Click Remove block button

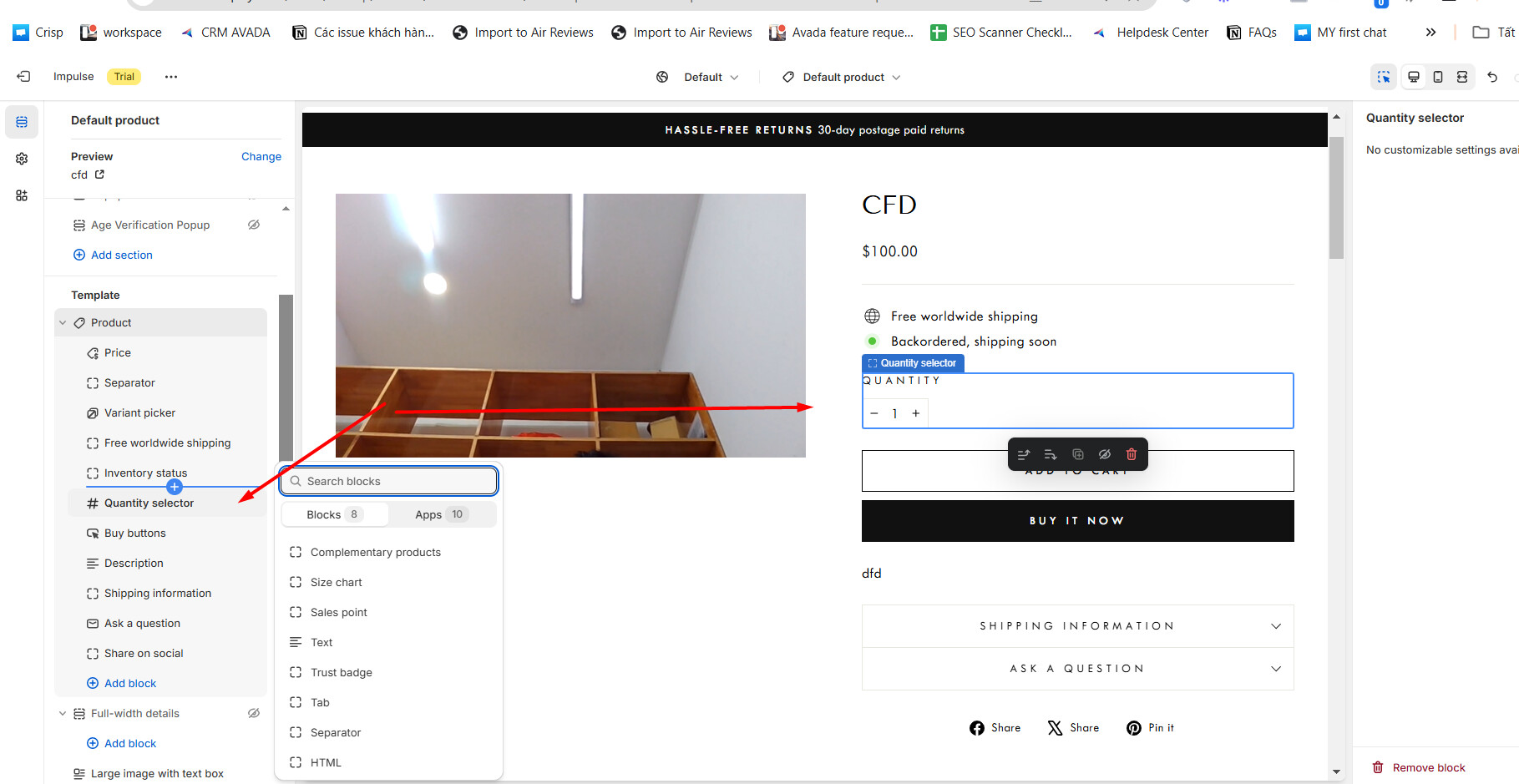coord(1419,767)
